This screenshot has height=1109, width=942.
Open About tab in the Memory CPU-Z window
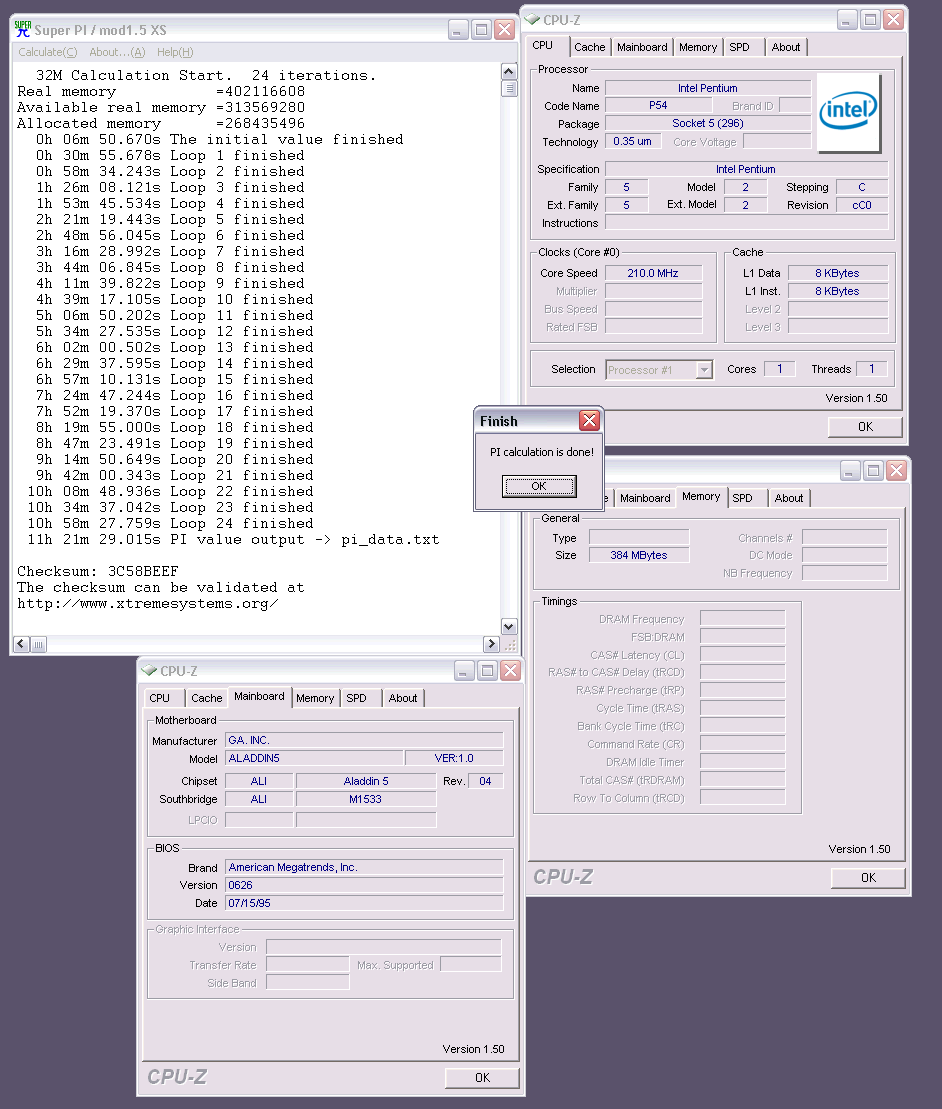(x=789, y=498)
